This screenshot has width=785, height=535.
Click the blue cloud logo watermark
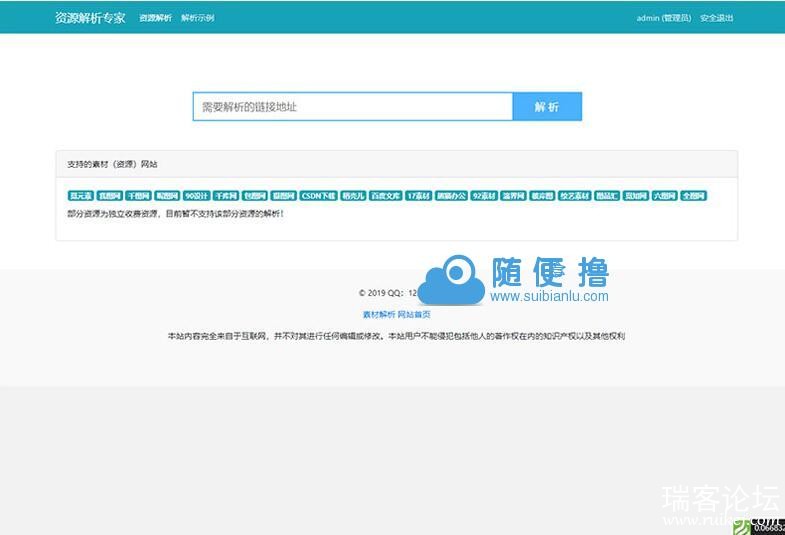(450, 279)
